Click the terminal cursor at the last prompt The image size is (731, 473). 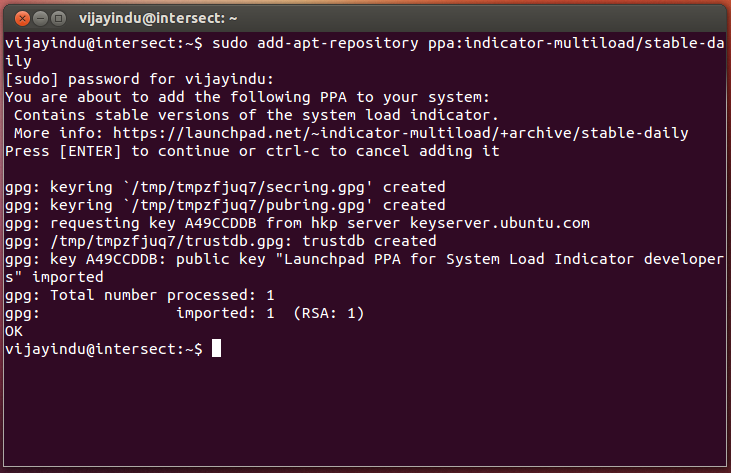(x=216, y=349)
